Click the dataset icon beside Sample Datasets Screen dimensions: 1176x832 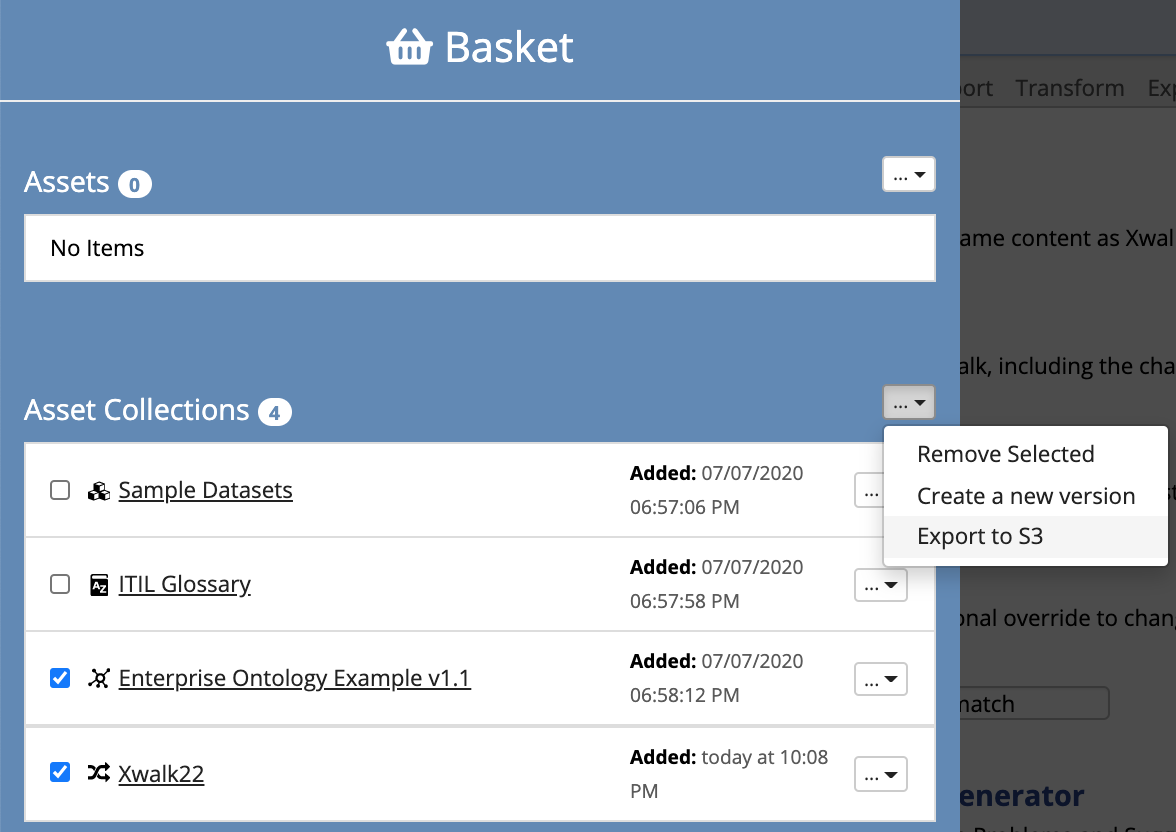pyautogui.click(x=99, y=490)
